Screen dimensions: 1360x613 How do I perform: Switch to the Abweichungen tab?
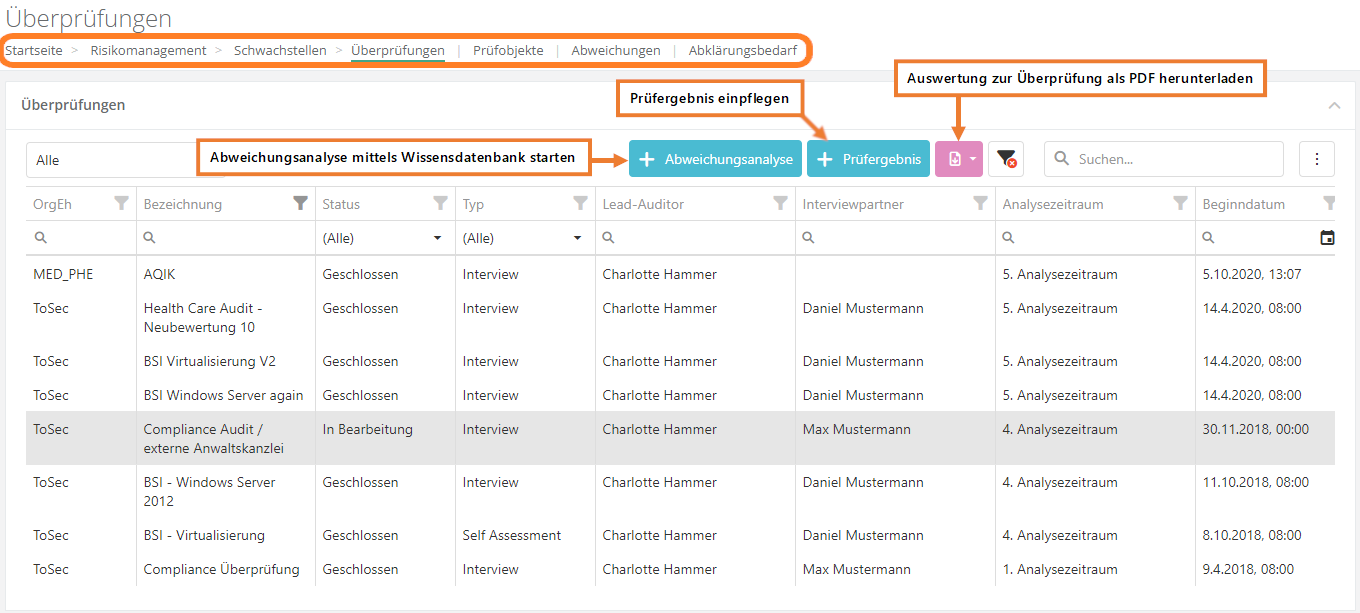tap(616, 50)
